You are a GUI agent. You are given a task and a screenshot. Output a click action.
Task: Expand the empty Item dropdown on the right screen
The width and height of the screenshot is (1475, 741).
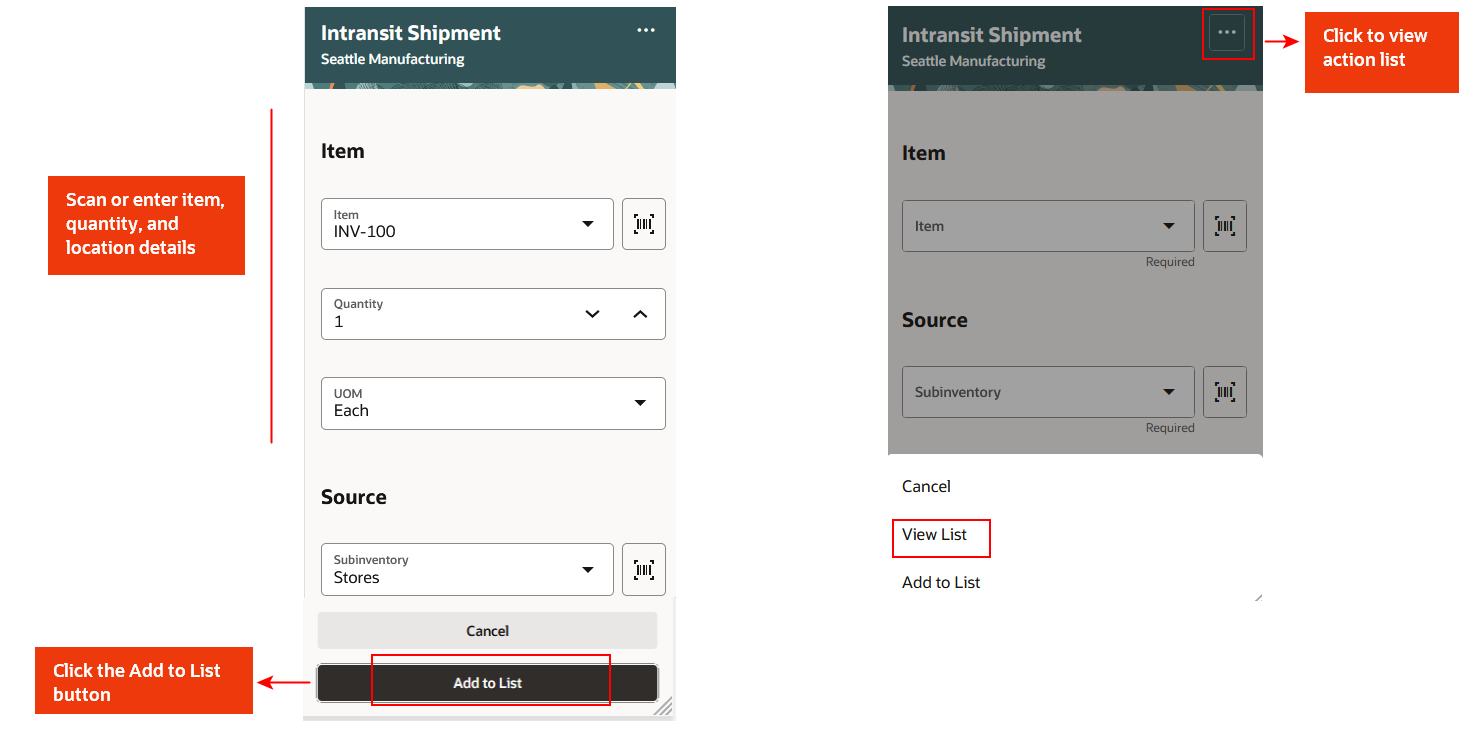coord(1169,226)
